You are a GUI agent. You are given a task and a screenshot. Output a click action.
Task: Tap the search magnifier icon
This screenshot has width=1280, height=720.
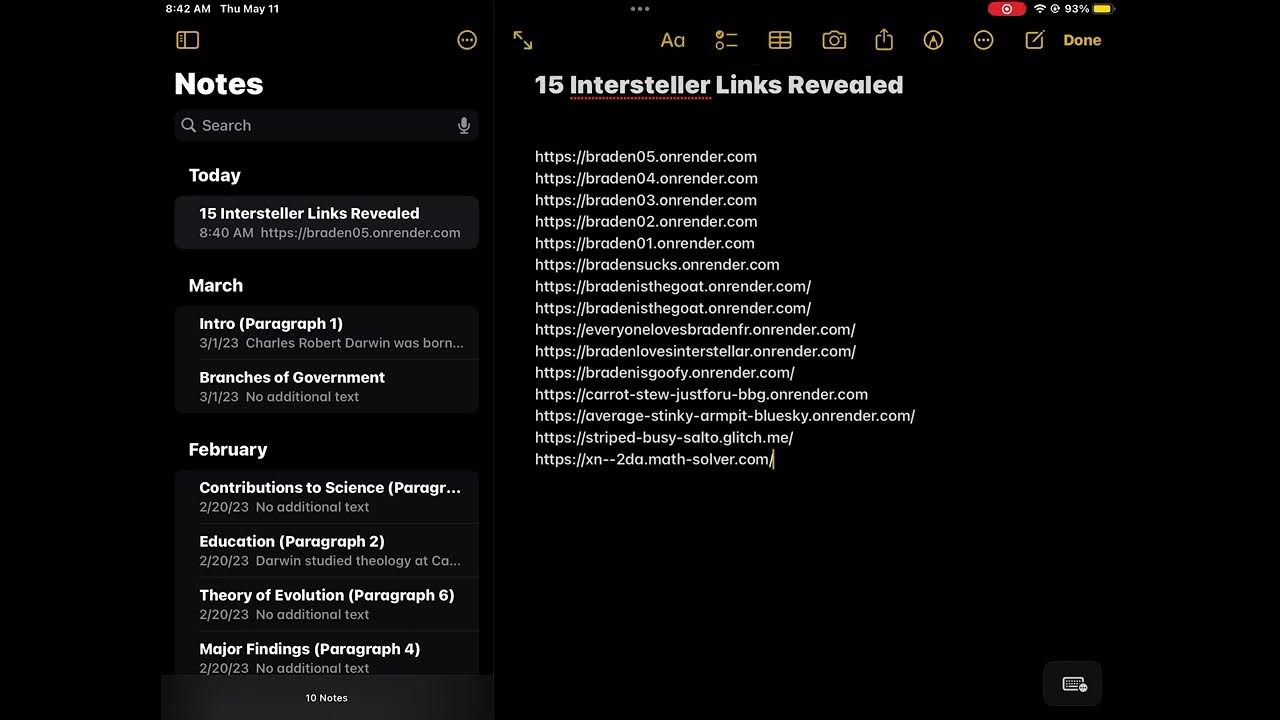188,125
